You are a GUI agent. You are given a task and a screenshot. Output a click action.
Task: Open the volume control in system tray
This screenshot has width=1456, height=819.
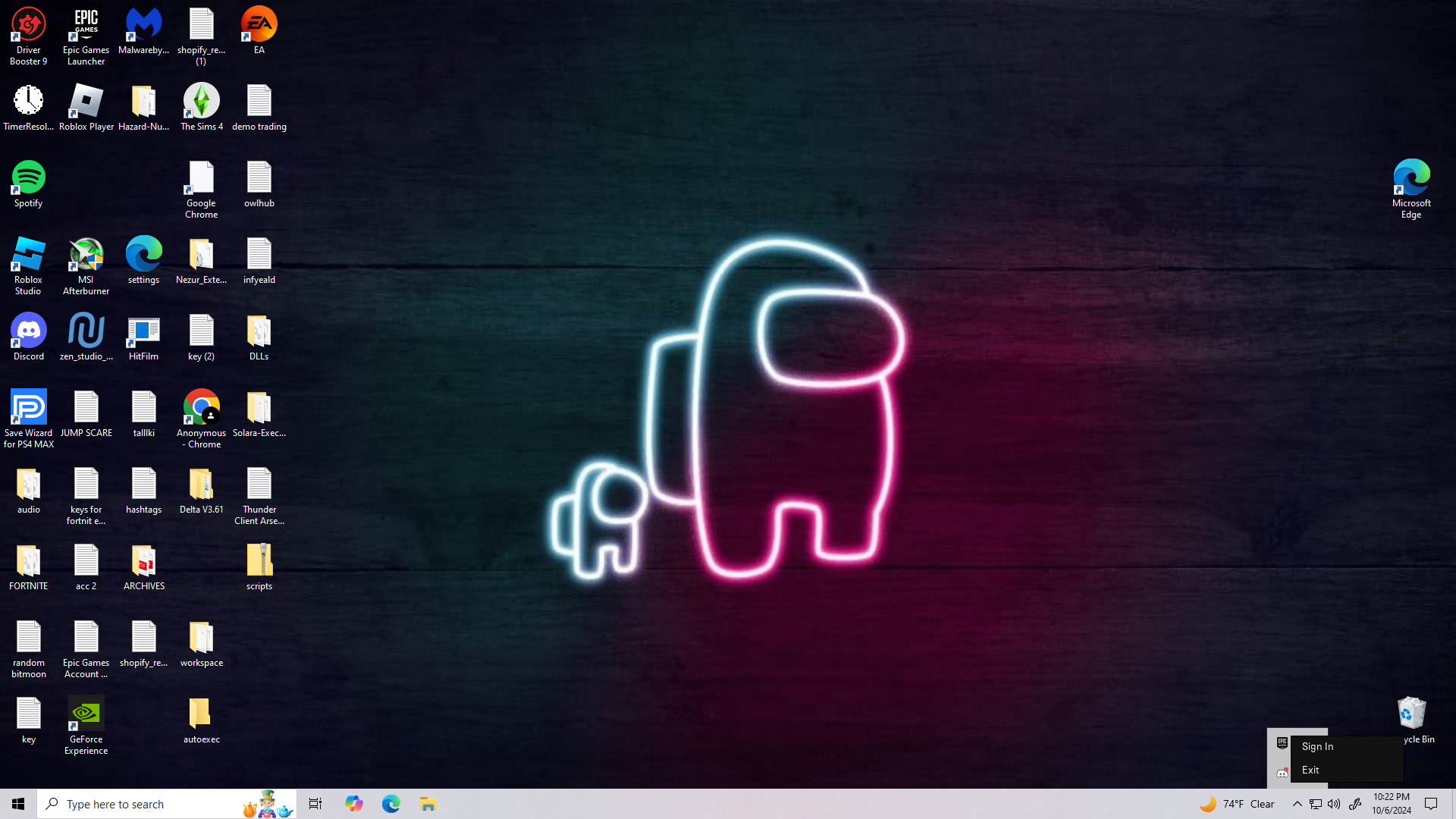(x=1334, y=805)
